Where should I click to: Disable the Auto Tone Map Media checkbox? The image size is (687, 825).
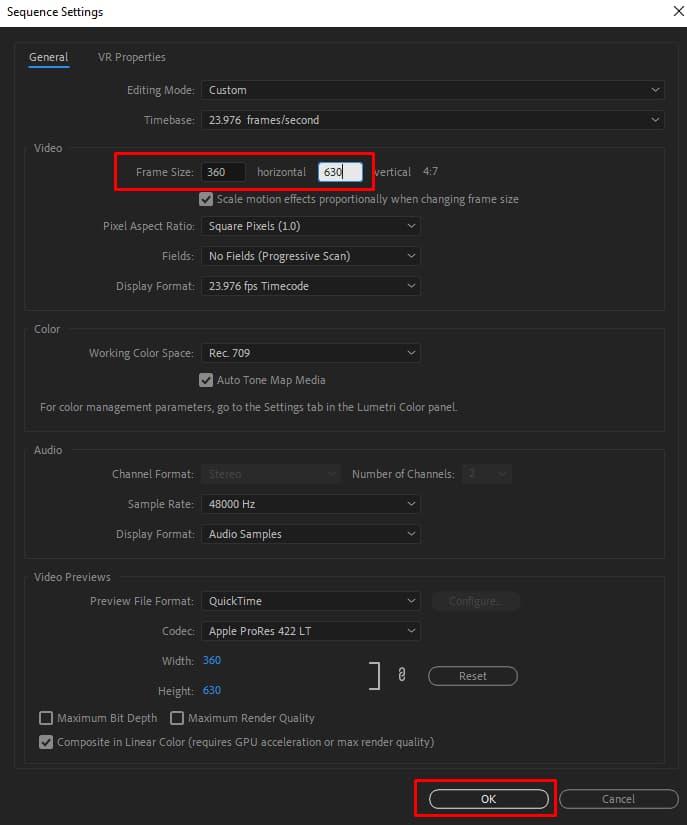coord(207,380)
